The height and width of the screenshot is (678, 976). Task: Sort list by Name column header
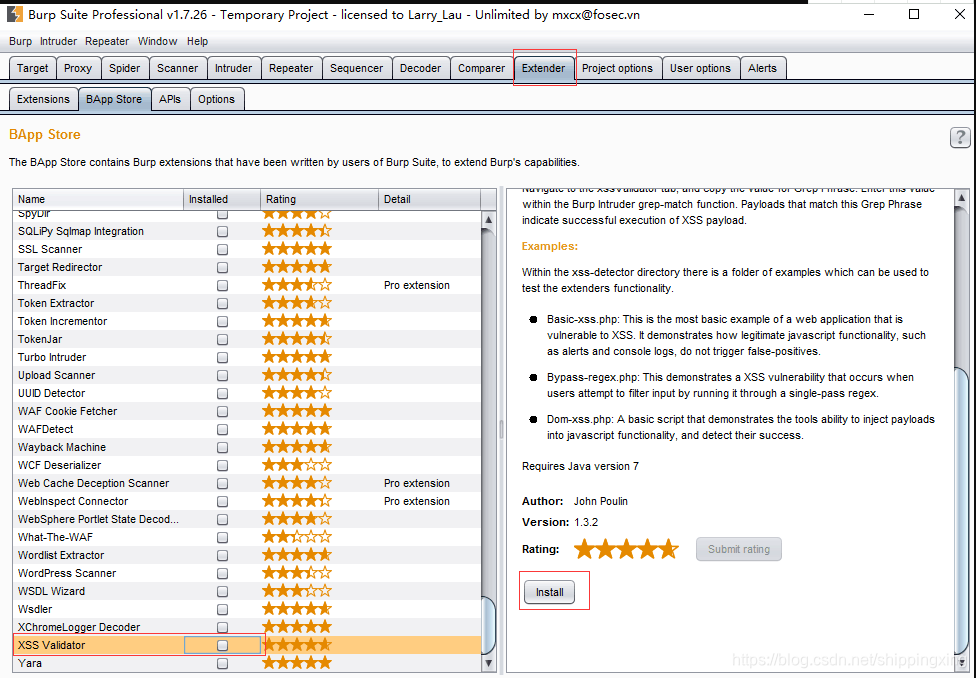98,199
